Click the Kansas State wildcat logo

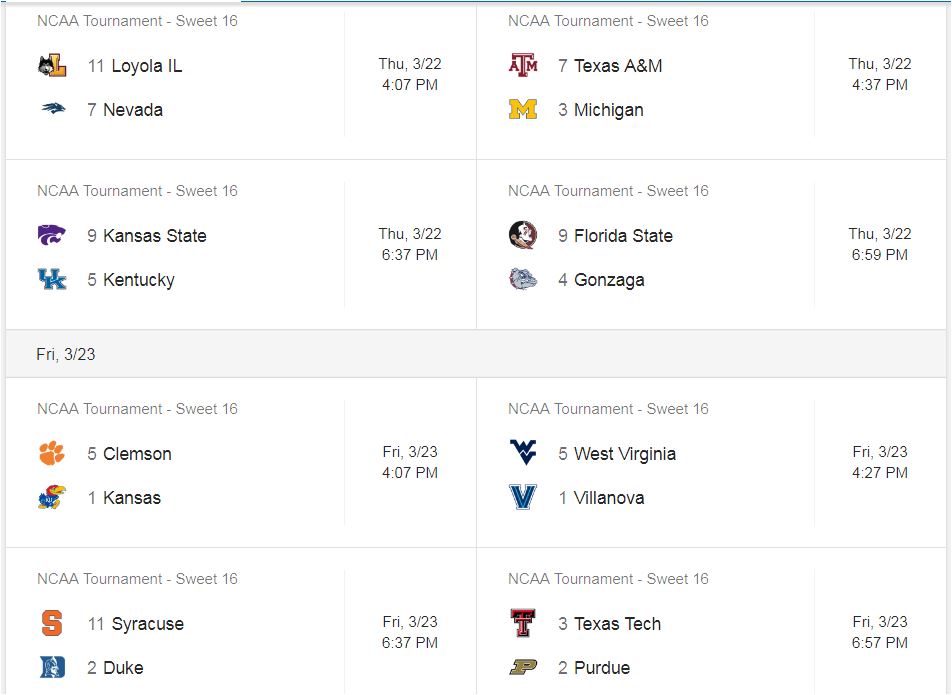click(x=52, y=235)
